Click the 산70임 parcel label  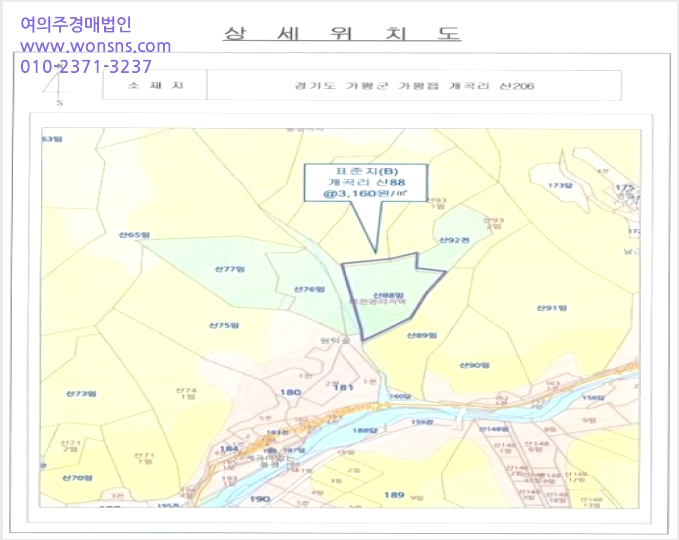[78, 478]
